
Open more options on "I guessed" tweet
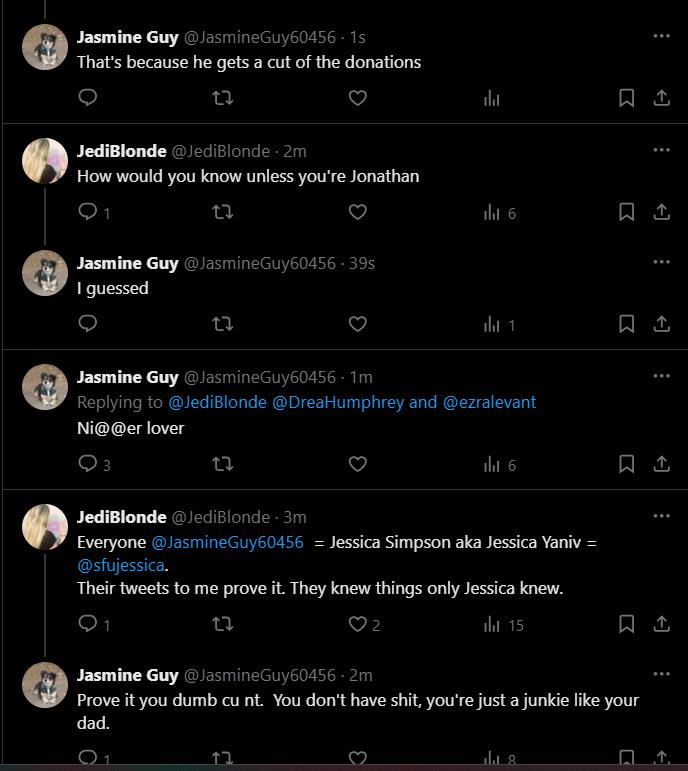point(661,262)
